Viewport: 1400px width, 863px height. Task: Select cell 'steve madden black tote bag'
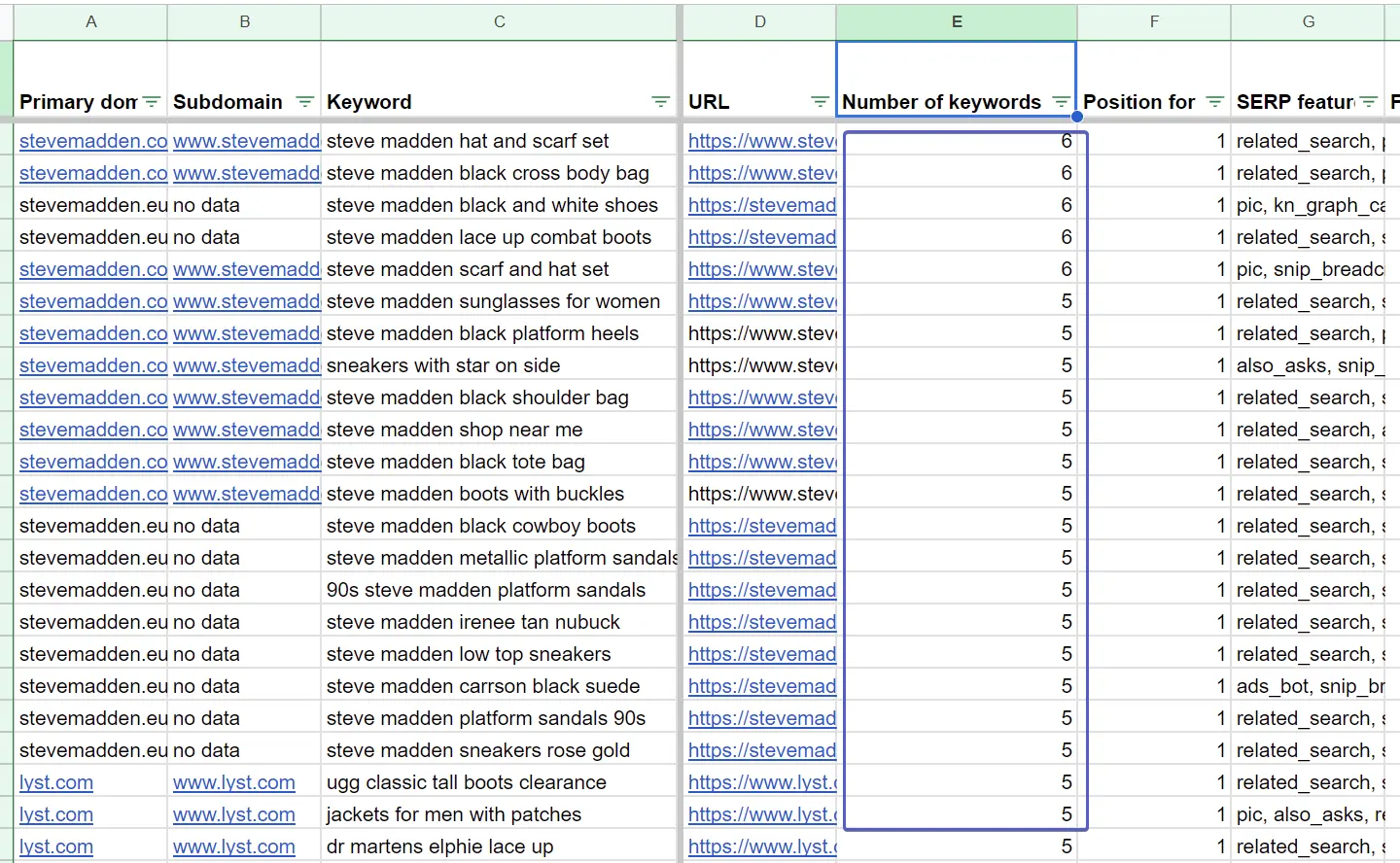(499, 462)
